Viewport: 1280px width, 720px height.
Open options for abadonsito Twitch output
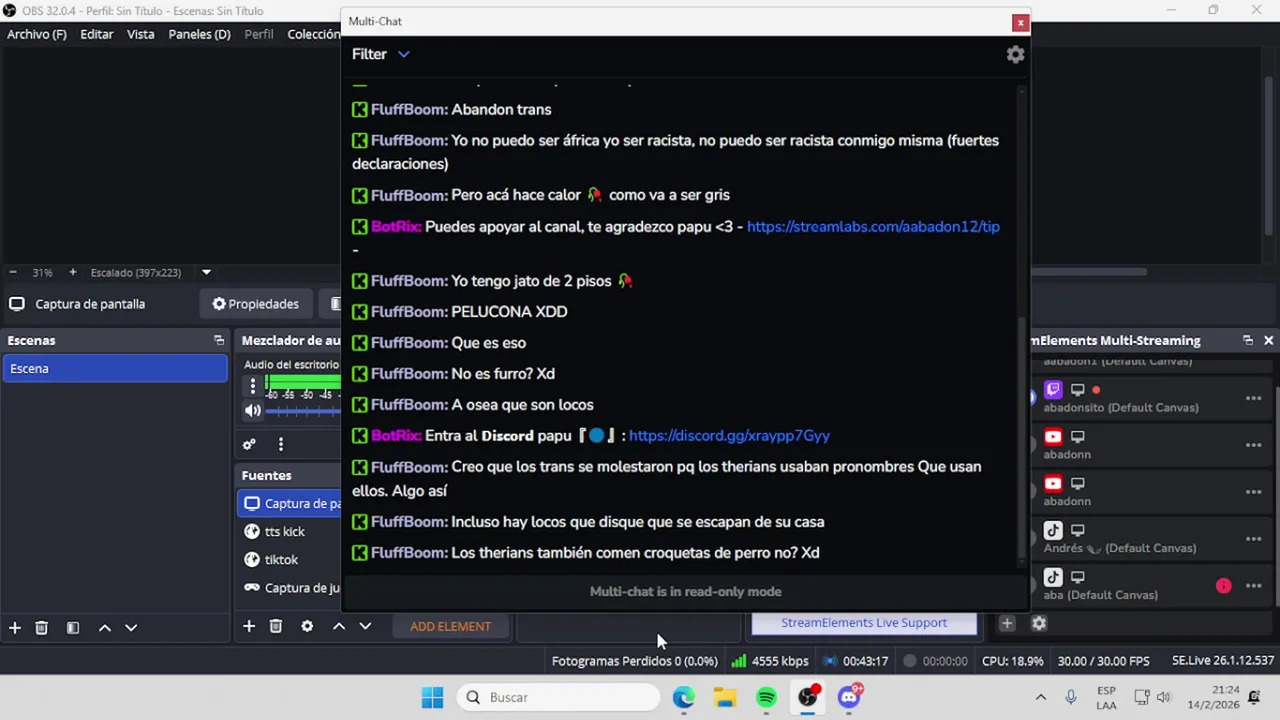(x=1253, y=398)
